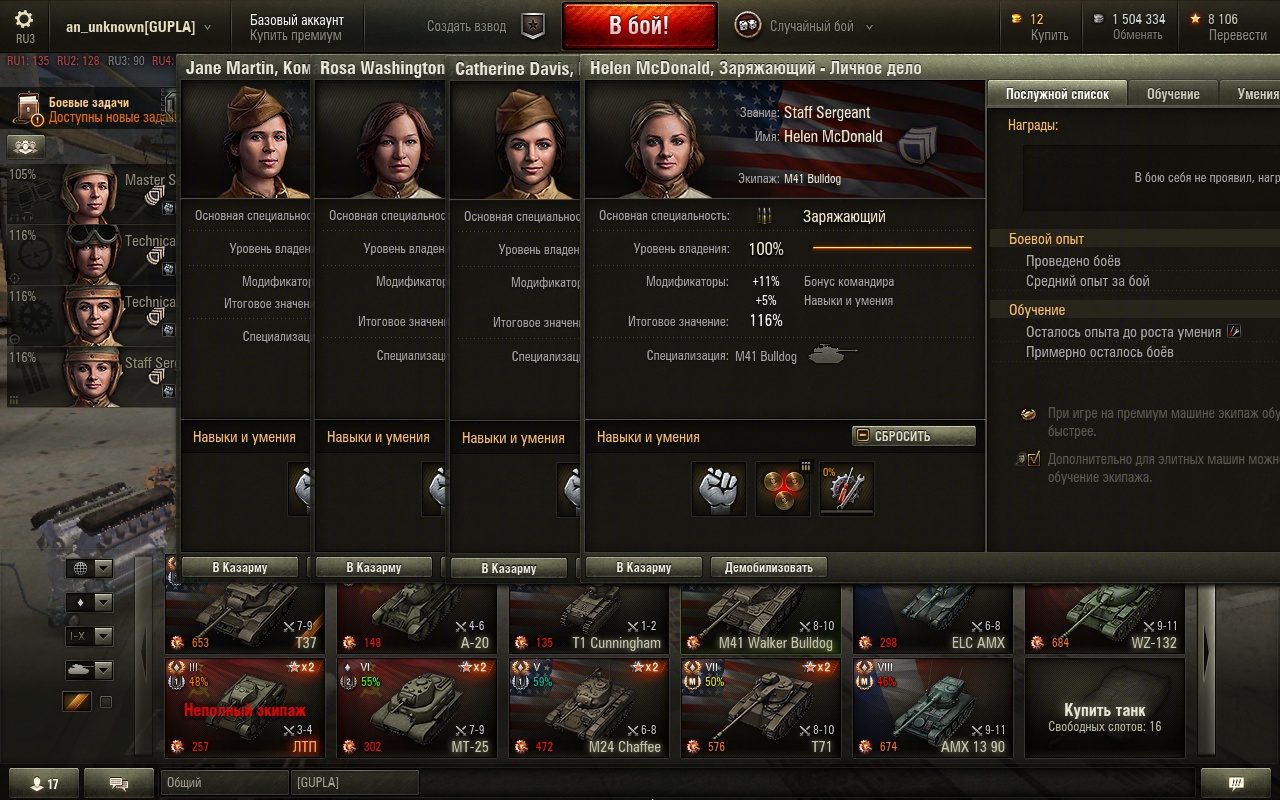Select the repair skill icon at 0%
1280x800 pixels.
847,488
